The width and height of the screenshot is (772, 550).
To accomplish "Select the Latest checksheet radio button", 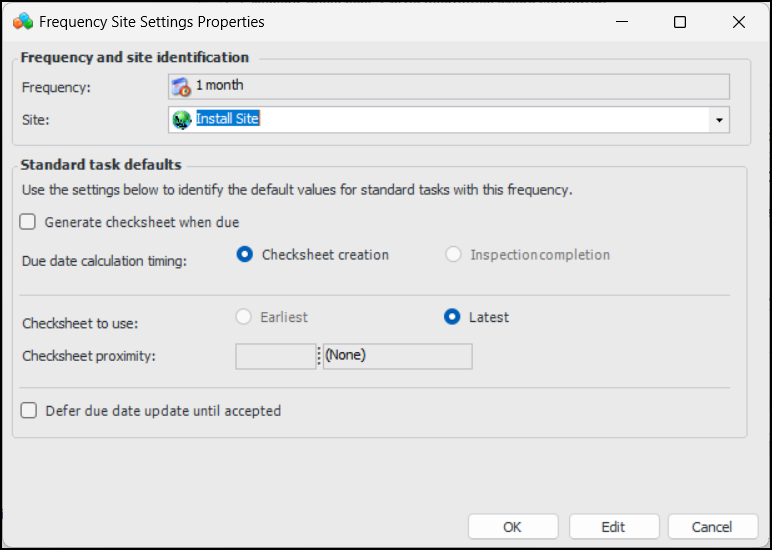I will (452, 317).
